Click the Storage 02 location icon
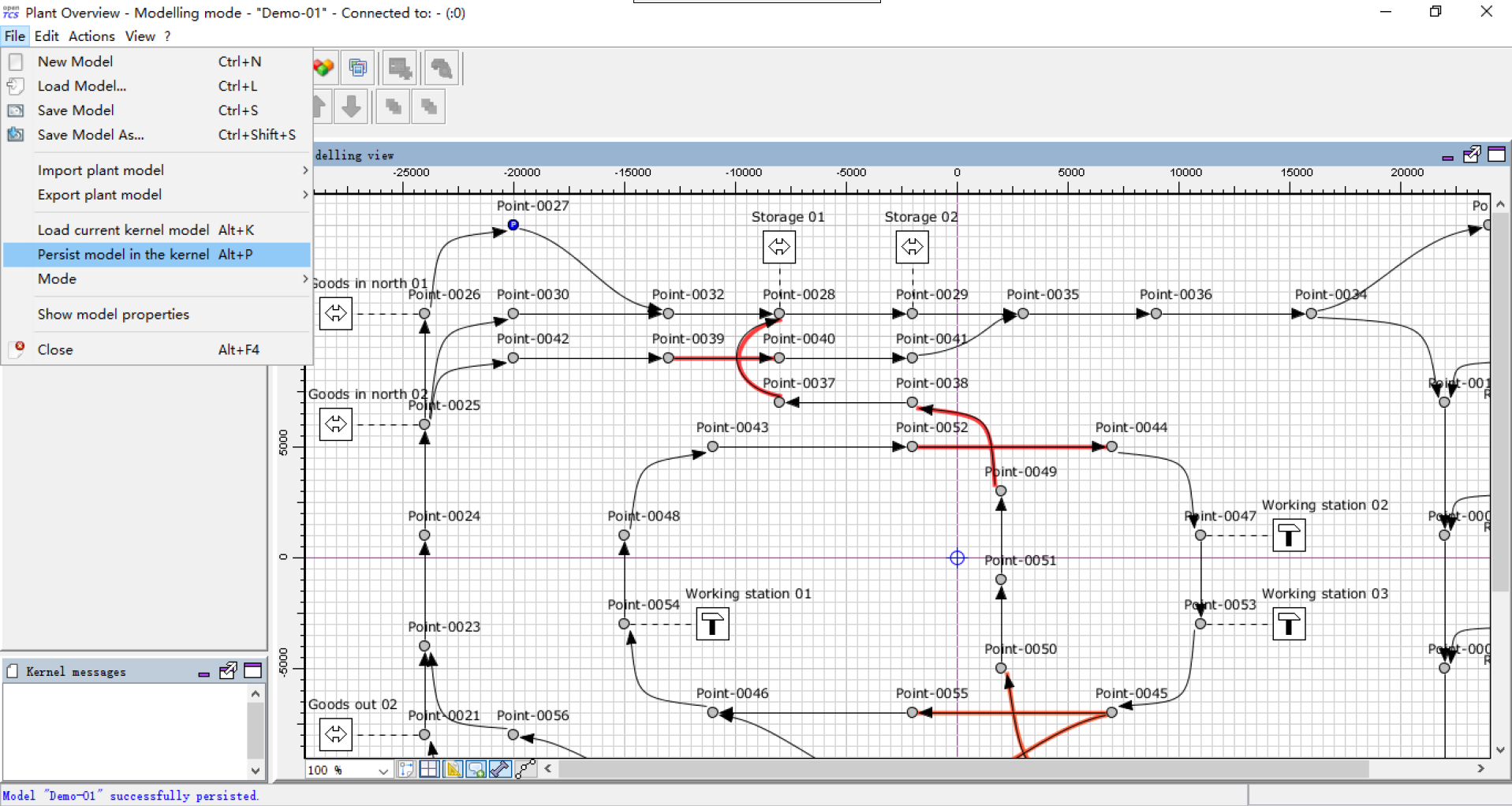The height and width of the screenshot is (806, 1512). 913,247
